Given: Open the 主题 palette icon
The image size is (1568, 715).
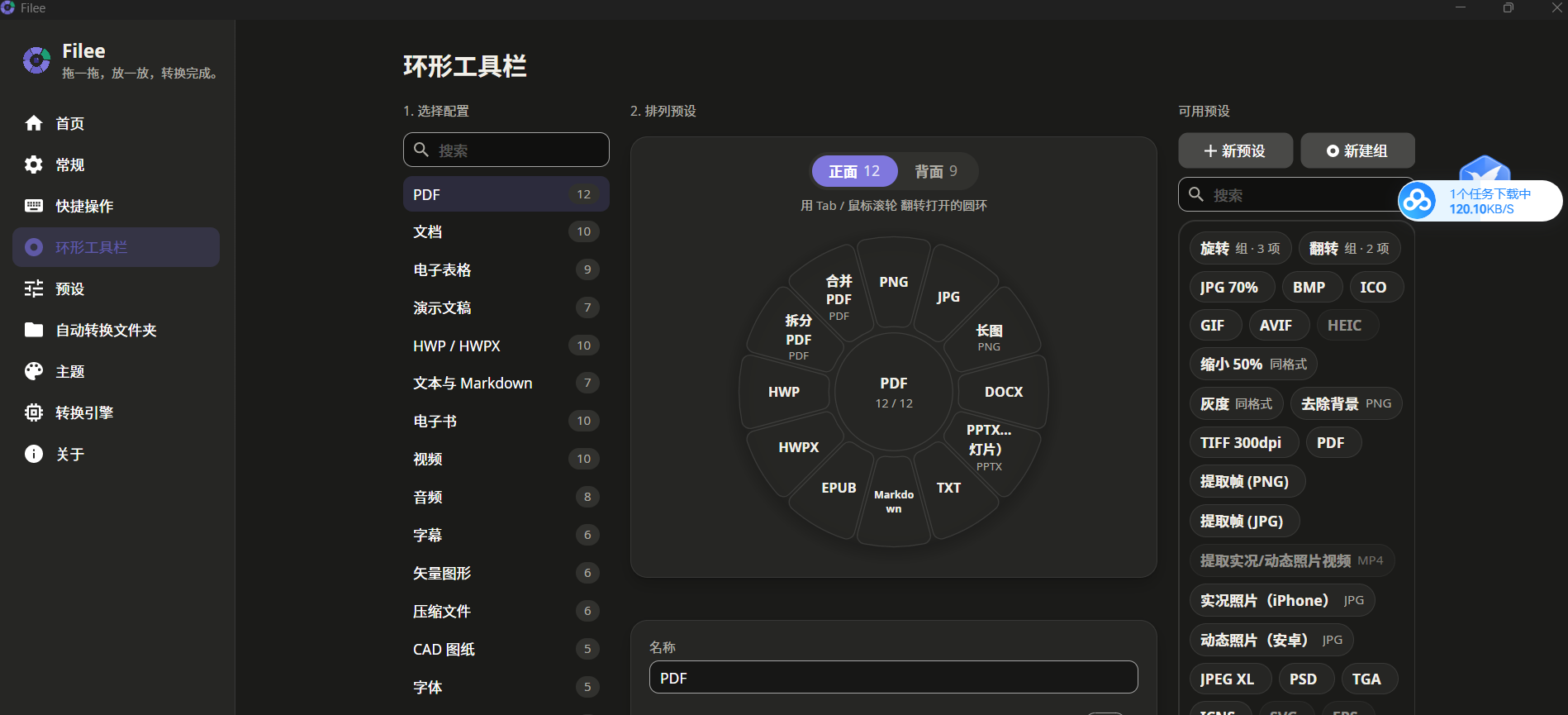Looking at the screenshot, I should [34, 371].
